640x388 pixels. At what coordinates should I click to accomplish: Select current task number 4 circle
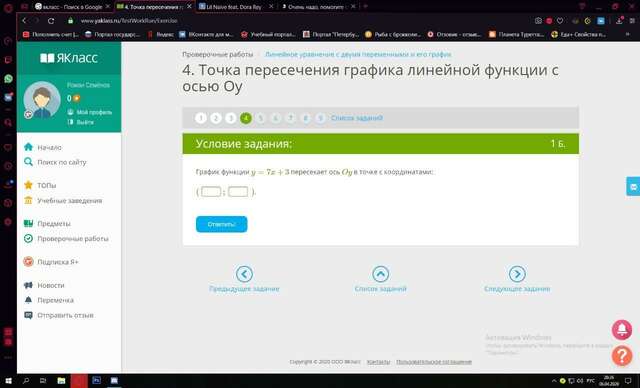click(246, 118)
